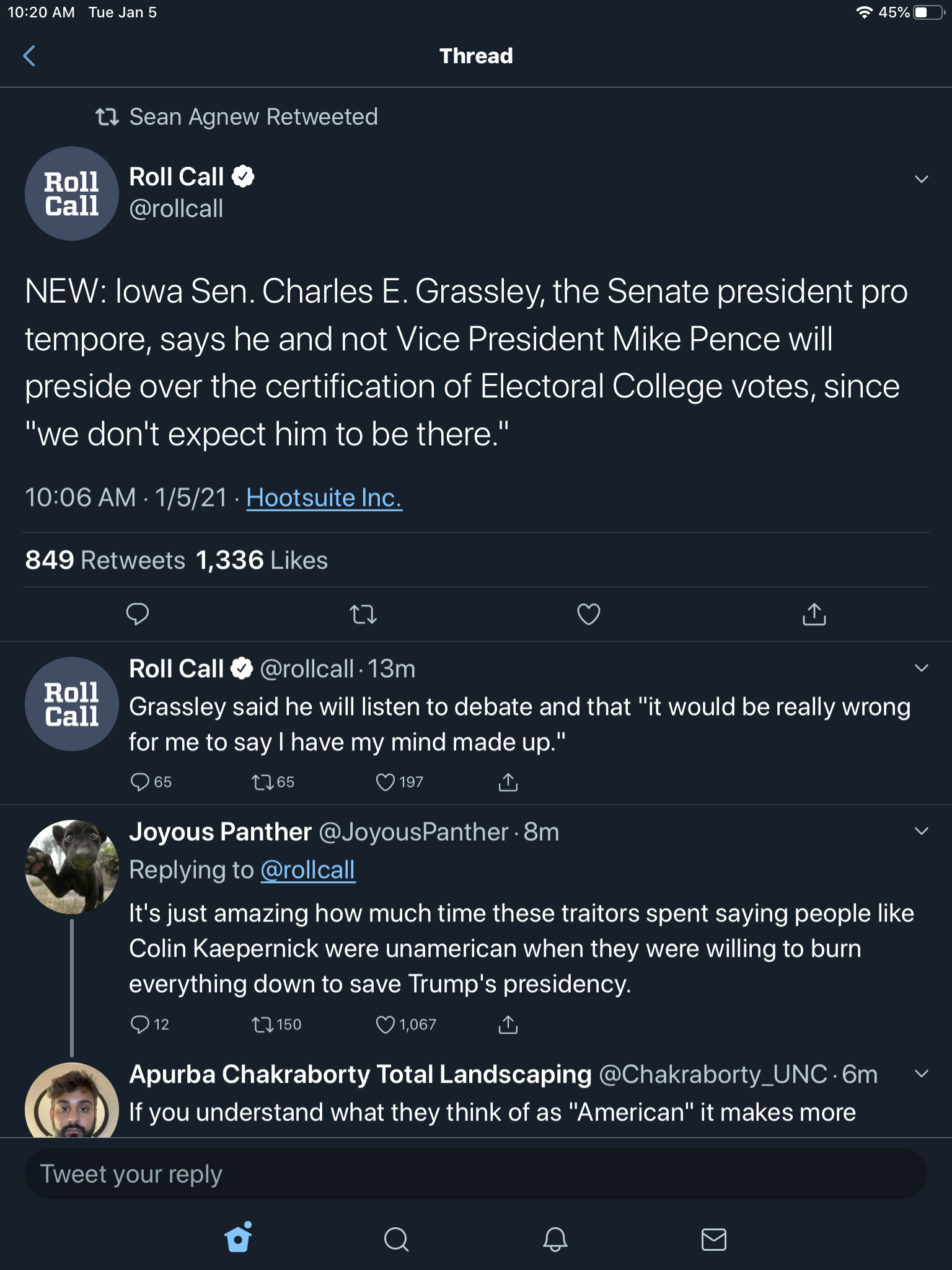Screen dimensions: 952x1270
Task: Reply to the main Roll Call tweet
Action: (x=137, y=614)
